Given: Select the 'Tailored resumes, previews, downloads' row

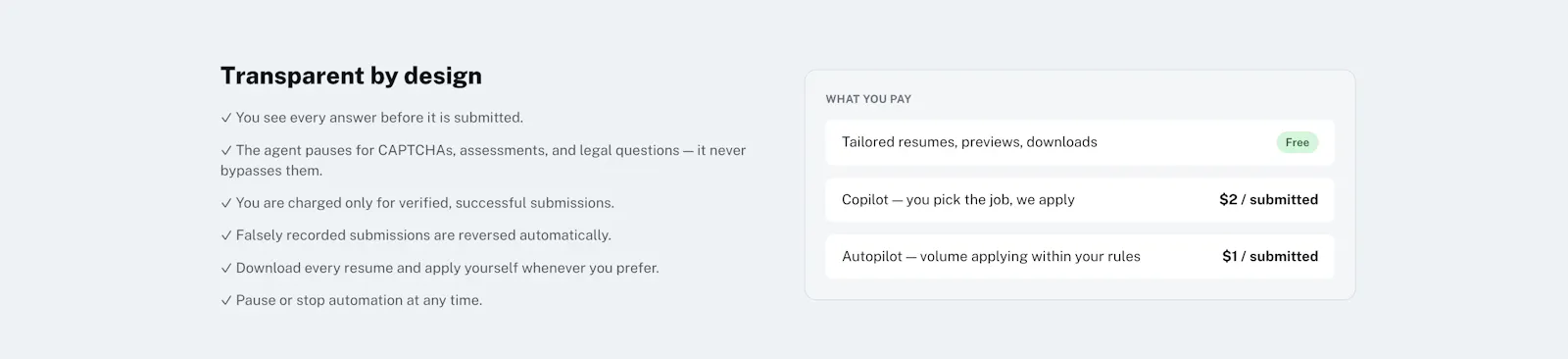Looking at the screenshot, I should tap(1080, 142).
